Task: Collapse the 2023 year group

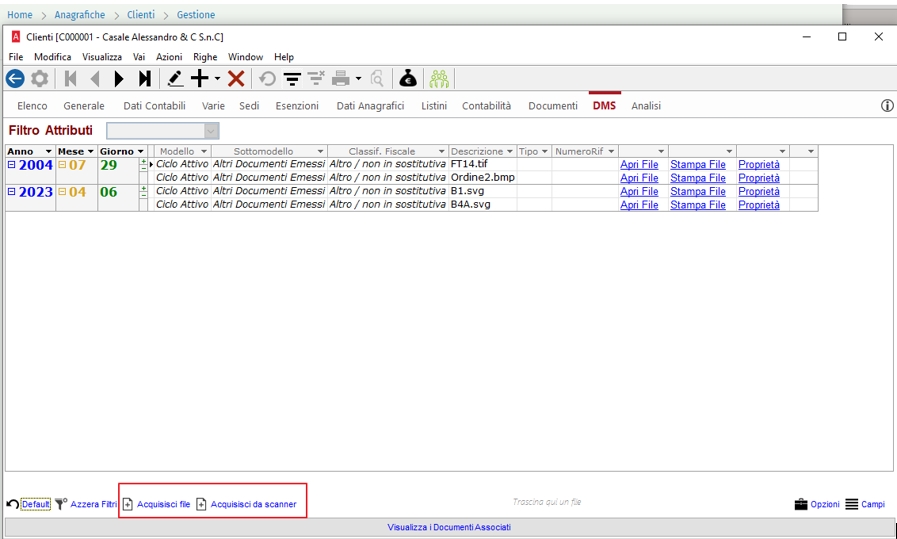Action: pyautogui.click(x=11, y=192)
